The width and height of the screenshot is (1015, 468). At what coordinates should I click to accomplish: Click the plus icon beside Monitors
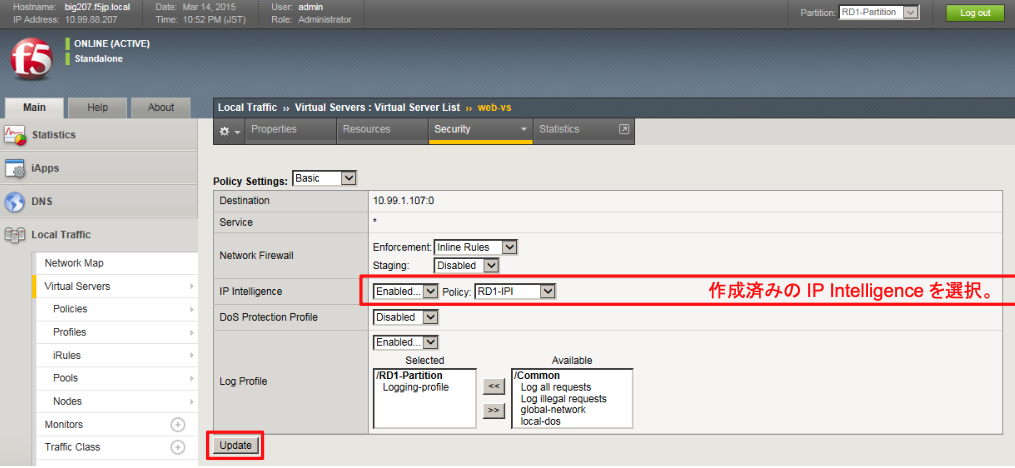(177, 425)
